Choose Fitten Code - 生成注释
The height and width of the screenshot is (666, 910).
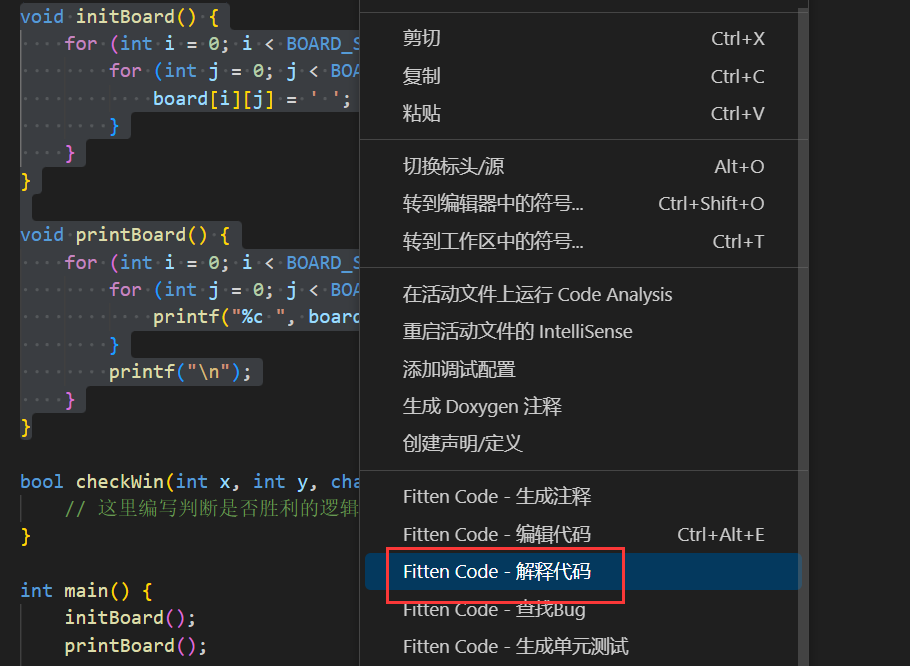[583, 497]
